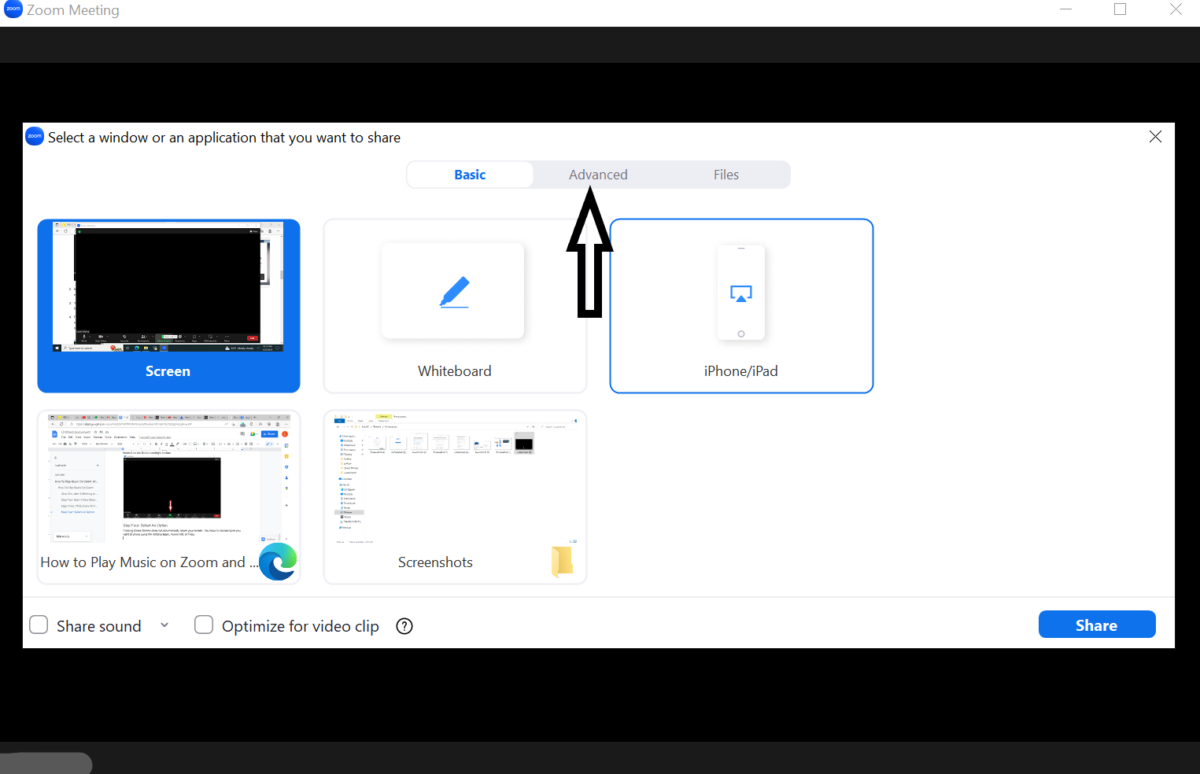
Task: Pick the How to Play Music browser window
Action: coord(168,497)
